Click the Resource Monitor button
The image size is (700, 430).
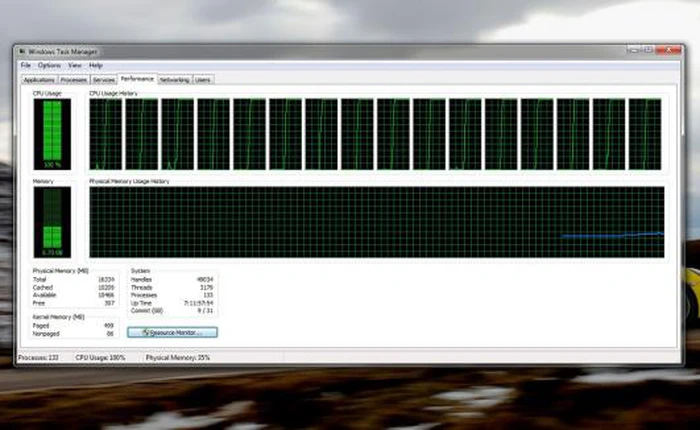(x=172, y=332)
